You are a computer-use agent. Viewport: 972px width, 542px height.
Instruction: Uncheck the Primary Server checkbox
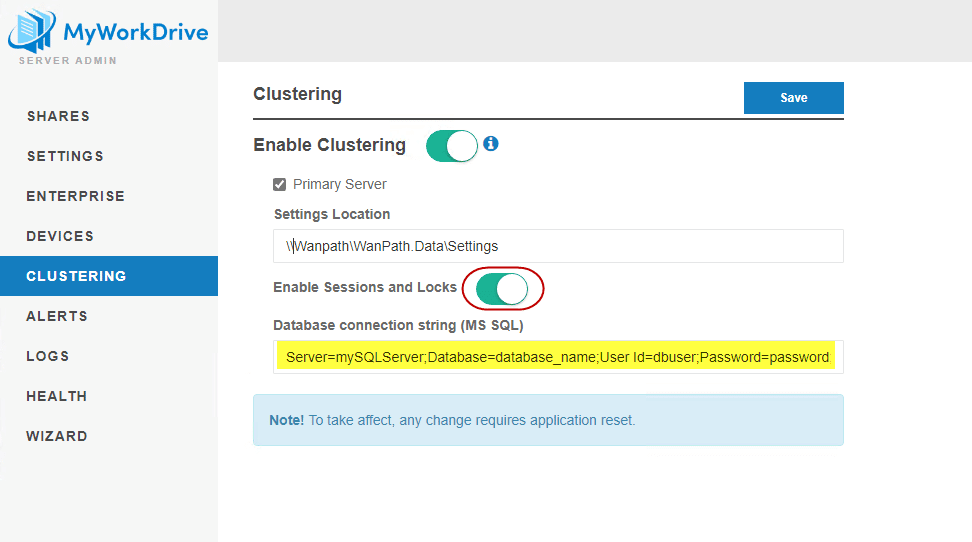(280, 185)
